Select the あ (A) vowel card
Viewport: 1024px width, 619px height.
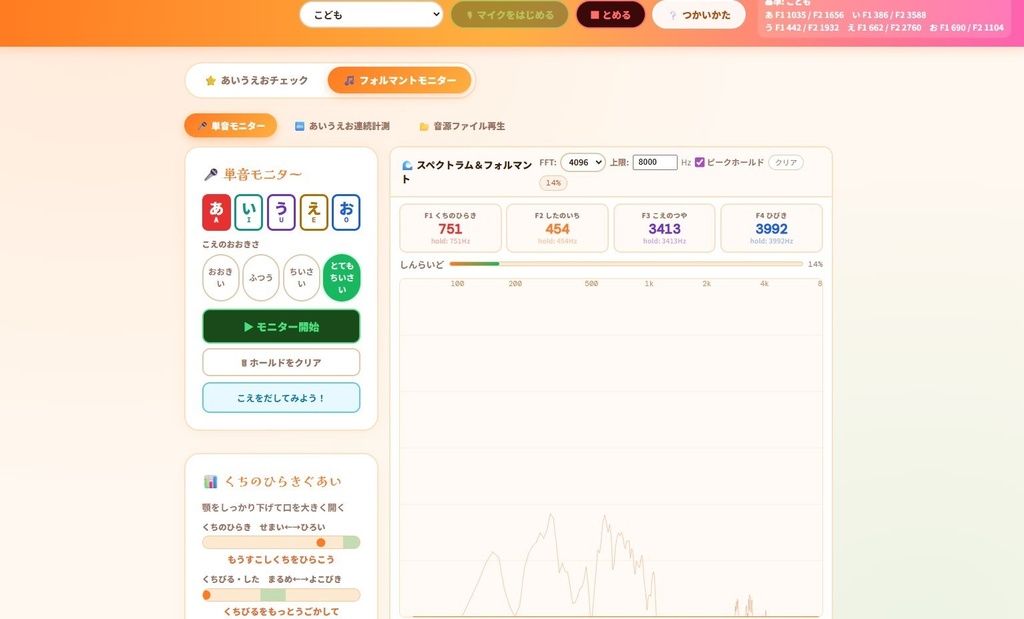pyautogui.click(x=216, y=214)
